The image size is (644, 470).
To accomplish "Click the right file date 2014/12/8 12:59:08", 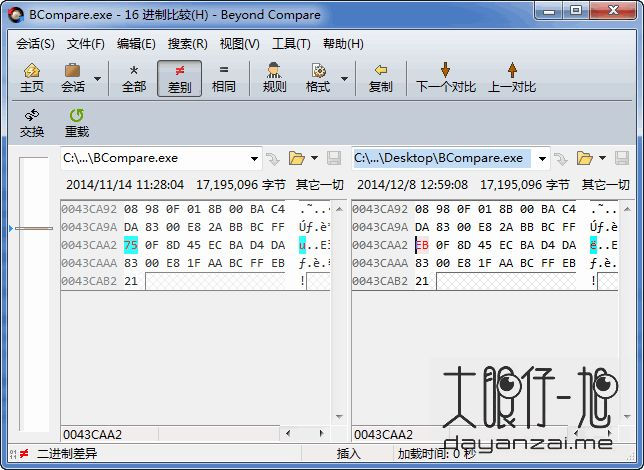I will [x=412, y=185].
